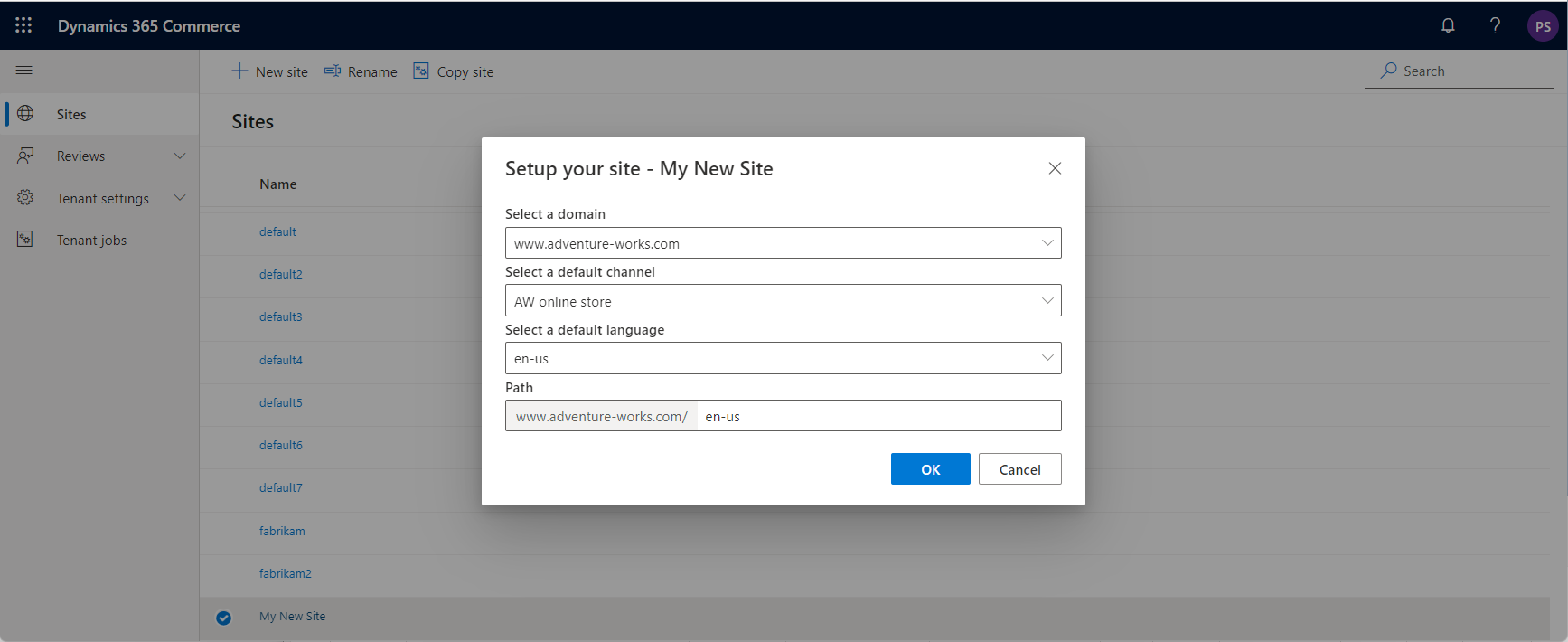This screenshot has height=642, width=1568.
Task: Click the Sites globe icon
Action: click(25, 114)
